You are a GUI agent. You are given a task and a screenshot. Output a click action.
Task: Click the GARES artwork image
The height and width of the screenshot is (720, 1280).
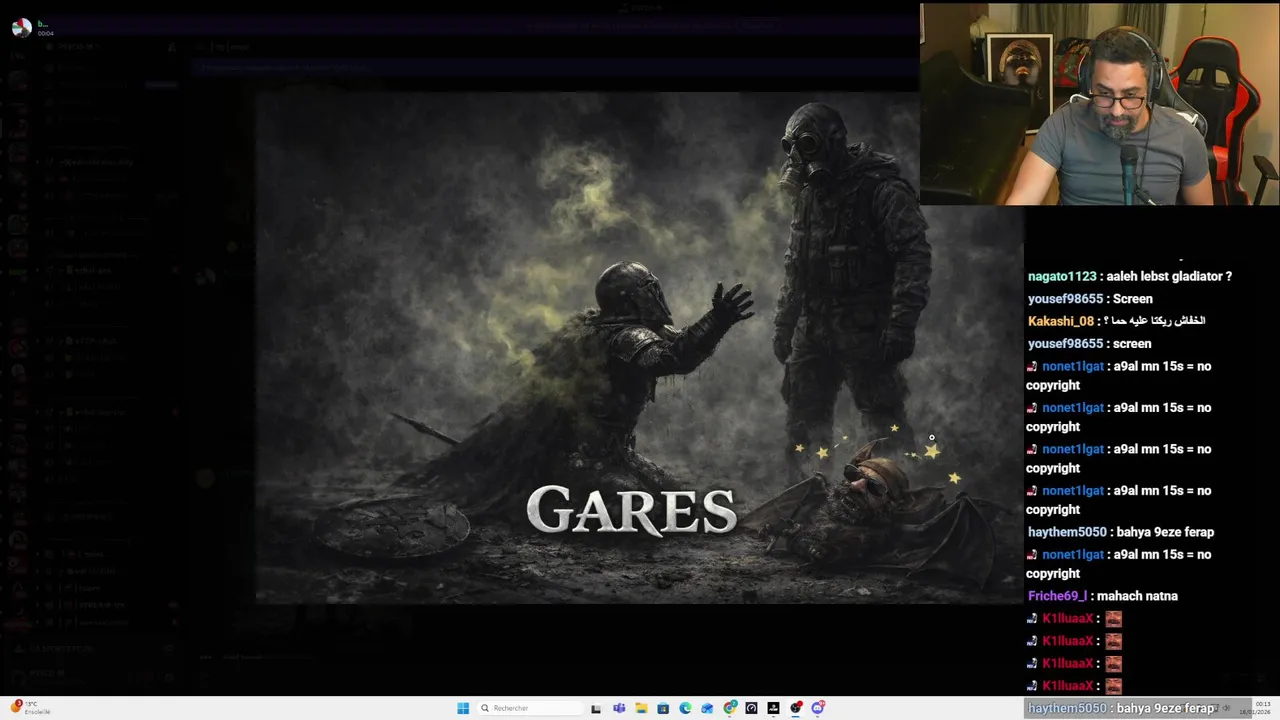point(639,348)
